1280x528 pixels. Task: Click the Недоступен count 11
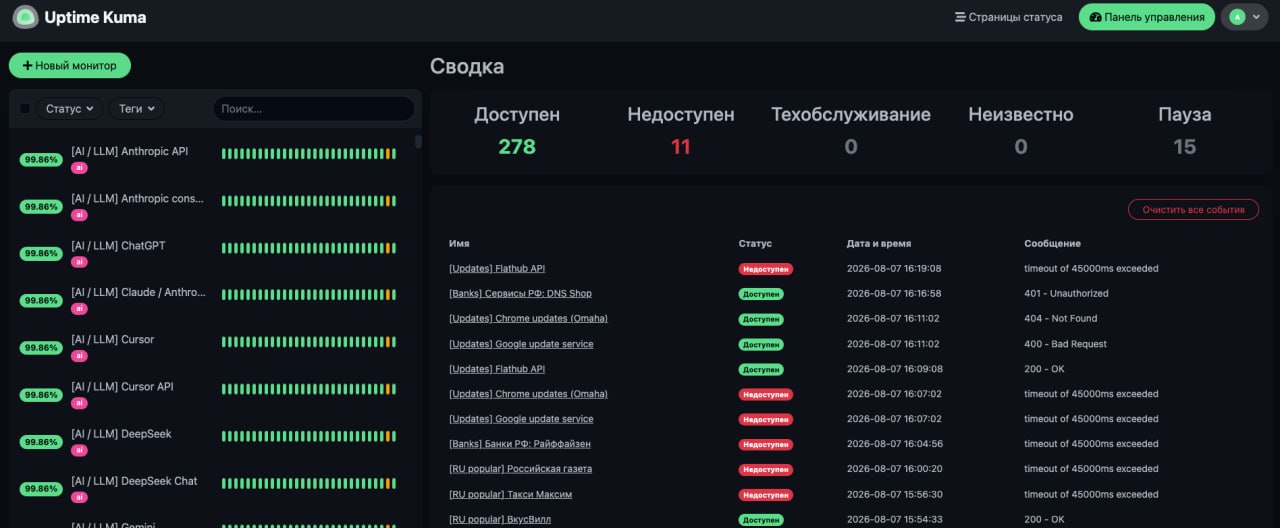tap(681, 147)
